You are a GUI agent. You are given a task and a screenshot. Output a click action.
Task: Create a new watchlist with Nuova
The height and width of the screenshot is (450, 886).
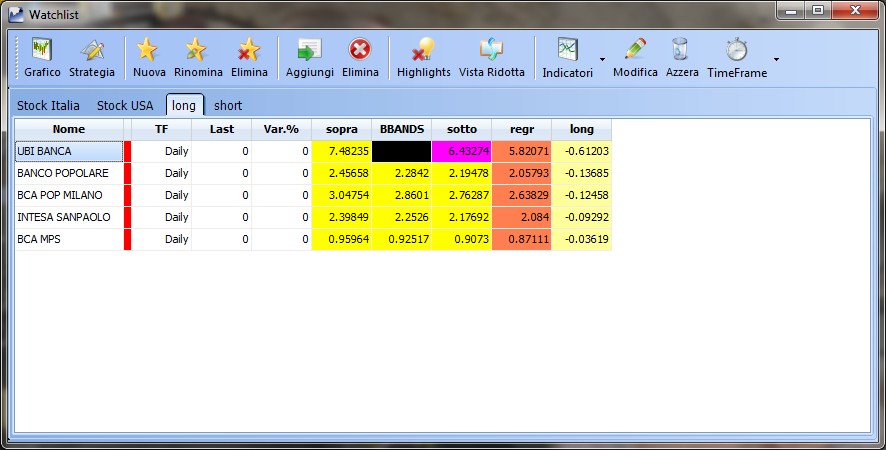click(149, 58)
